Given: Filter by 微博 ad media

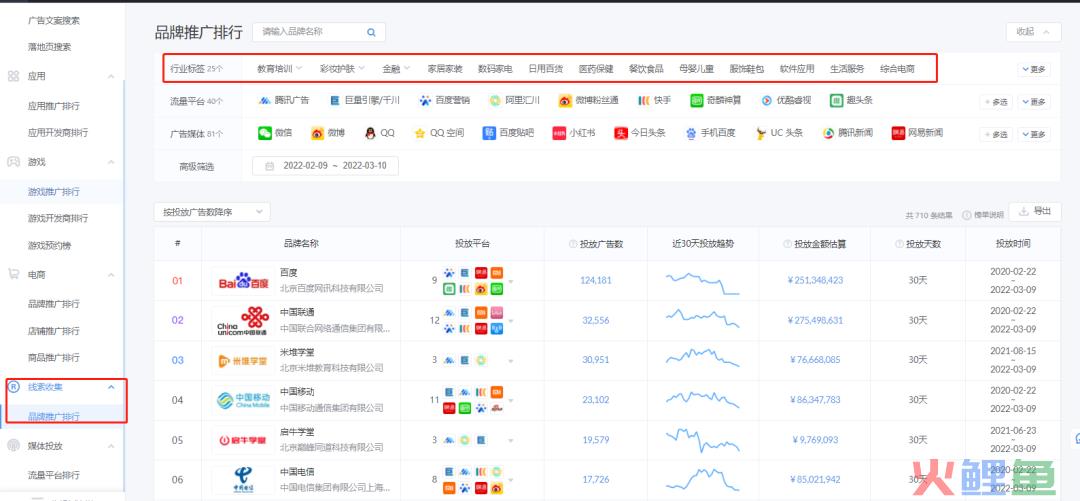Looking at the screenshot, I should (327, 133).
